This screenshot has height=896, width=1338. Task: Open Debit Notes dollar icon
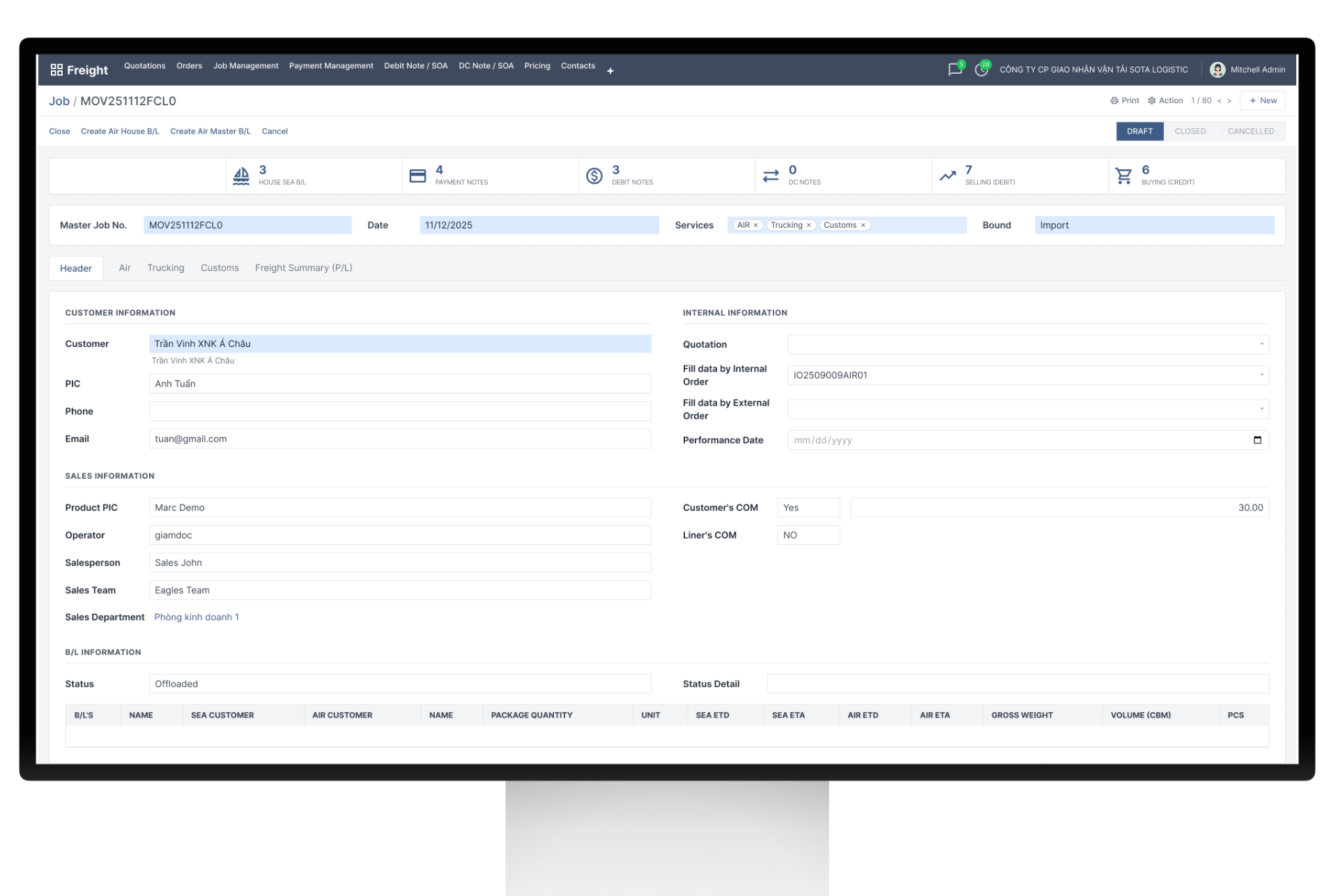click(594, 176)
